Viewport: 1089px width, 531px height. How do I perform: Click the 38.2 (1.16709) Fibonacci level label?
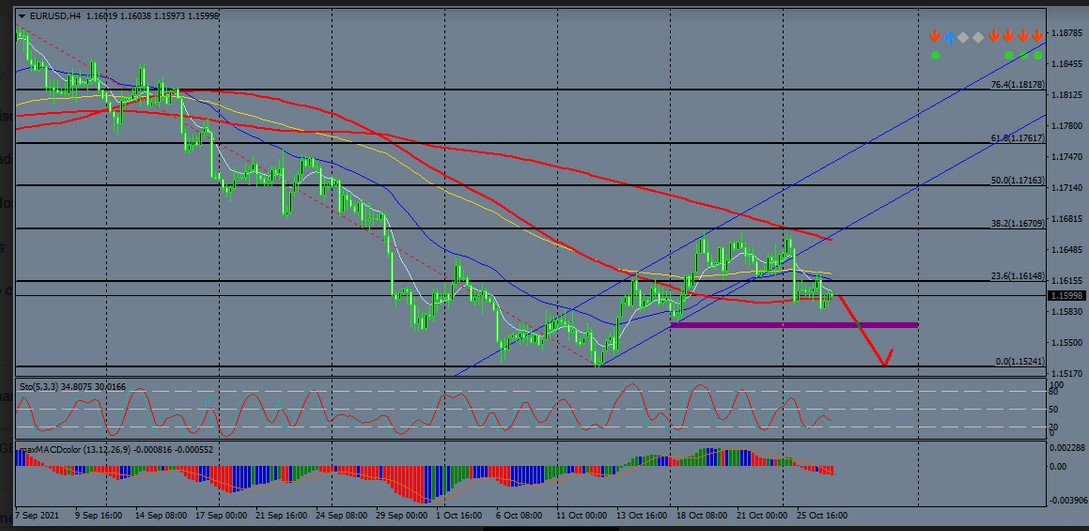(x=1017, y=224)
